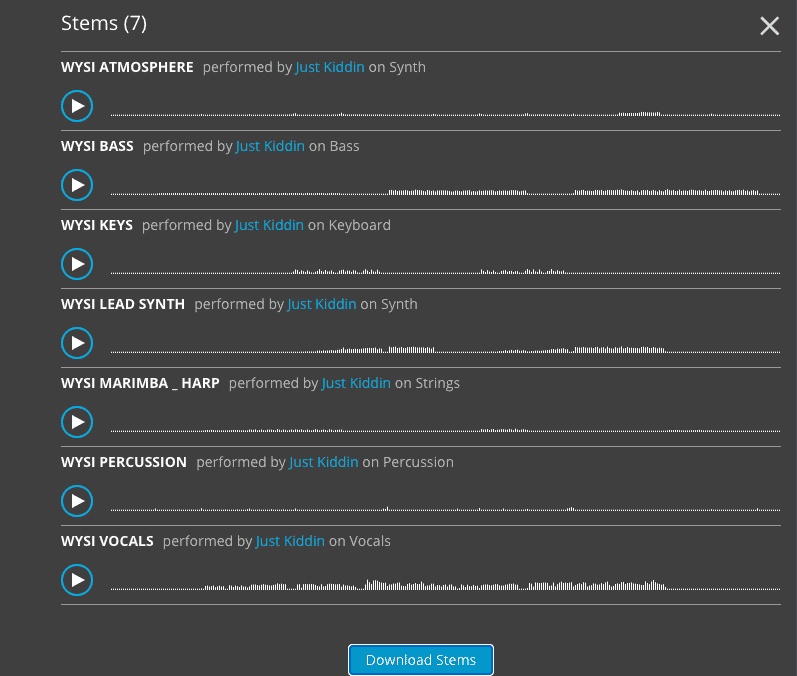Play the WYSI MARIMBA _ HARP stem
The height and width of the screenshot is (676, 797).
click(77, 422)
